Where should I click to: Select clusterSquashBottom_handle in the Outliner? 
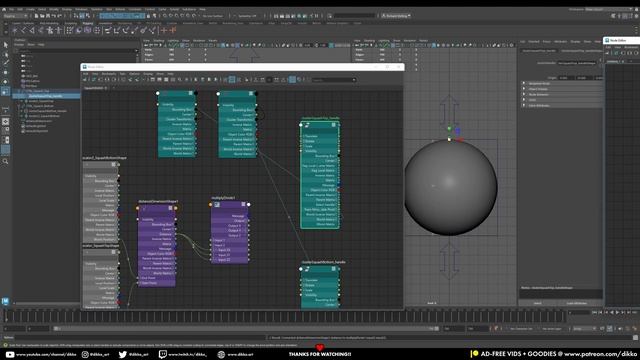(x=47, y=111)
